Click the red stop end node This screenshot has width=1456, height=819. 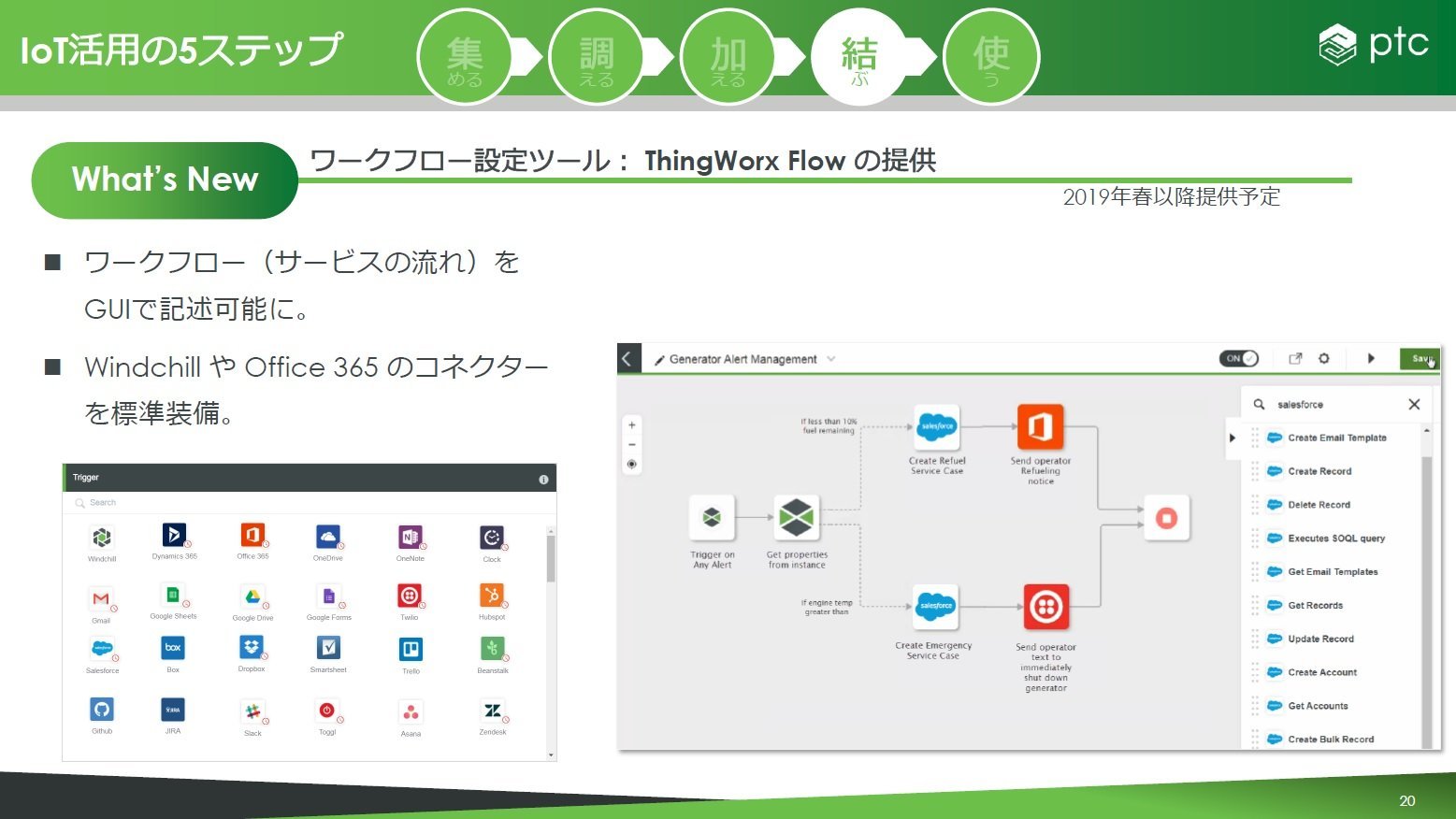click(1166, 518)
